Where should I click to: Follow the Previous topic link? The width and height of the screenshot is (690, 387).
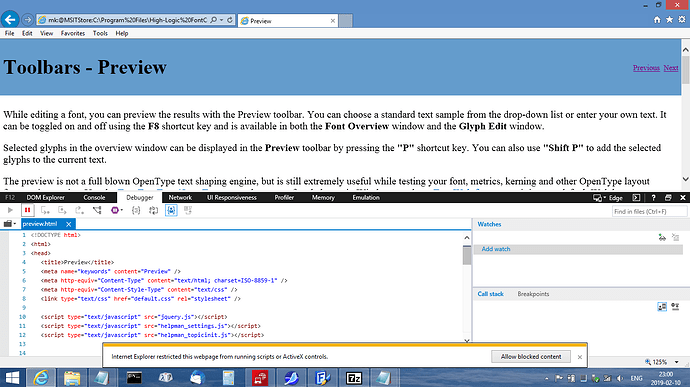[x=646, y=68]
